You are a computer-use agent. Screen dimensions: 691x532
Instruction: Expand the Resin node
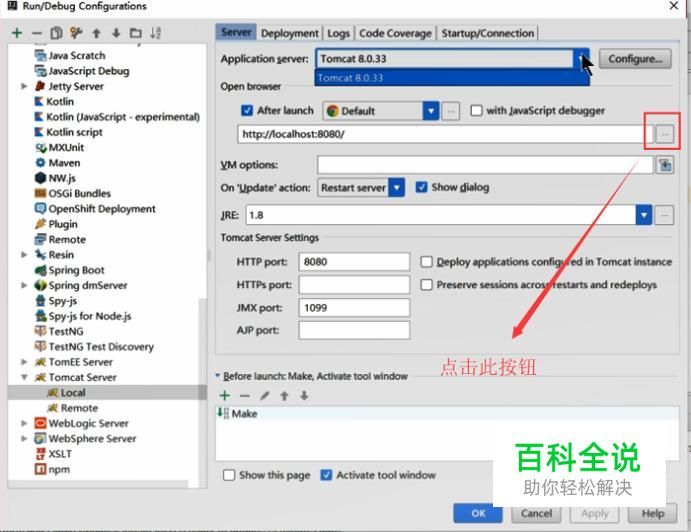pos(24,255)
